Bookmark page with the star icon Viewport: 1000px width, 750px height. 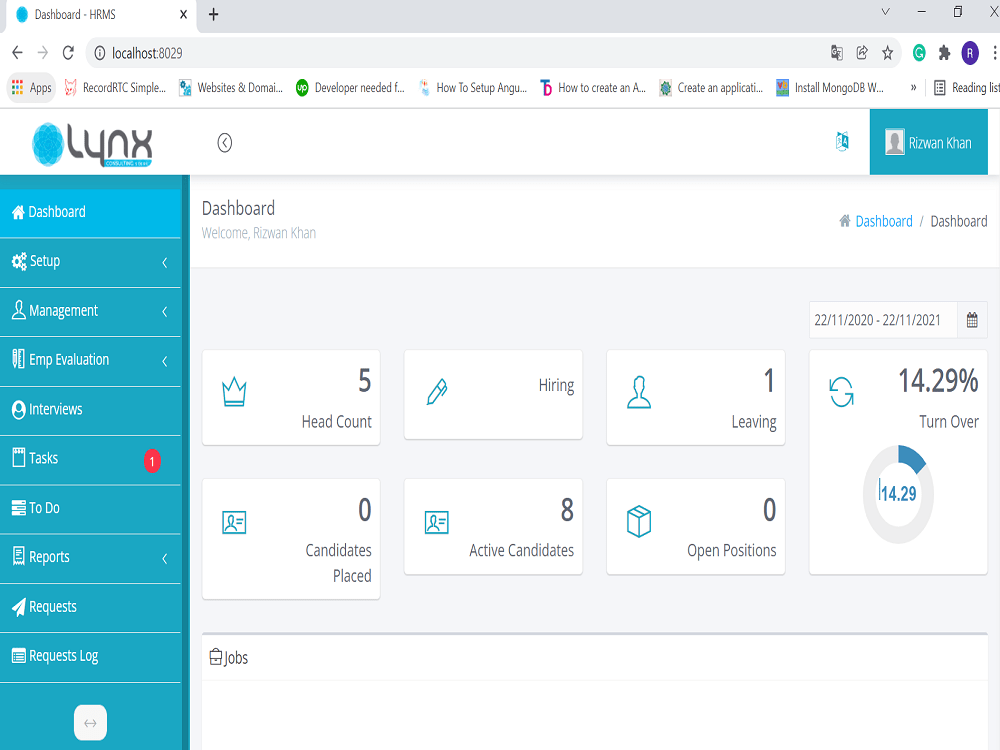(x=887, y=53)
